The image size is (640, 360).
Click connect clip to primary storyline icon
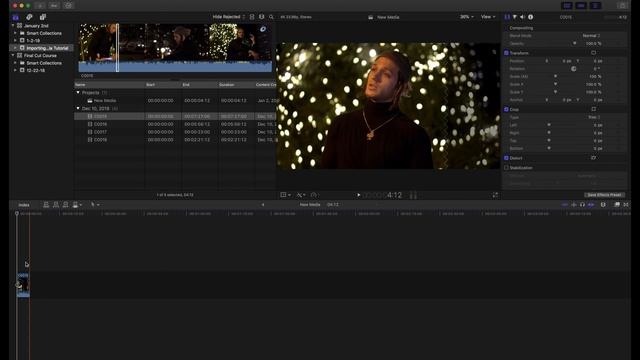[46, 204]
